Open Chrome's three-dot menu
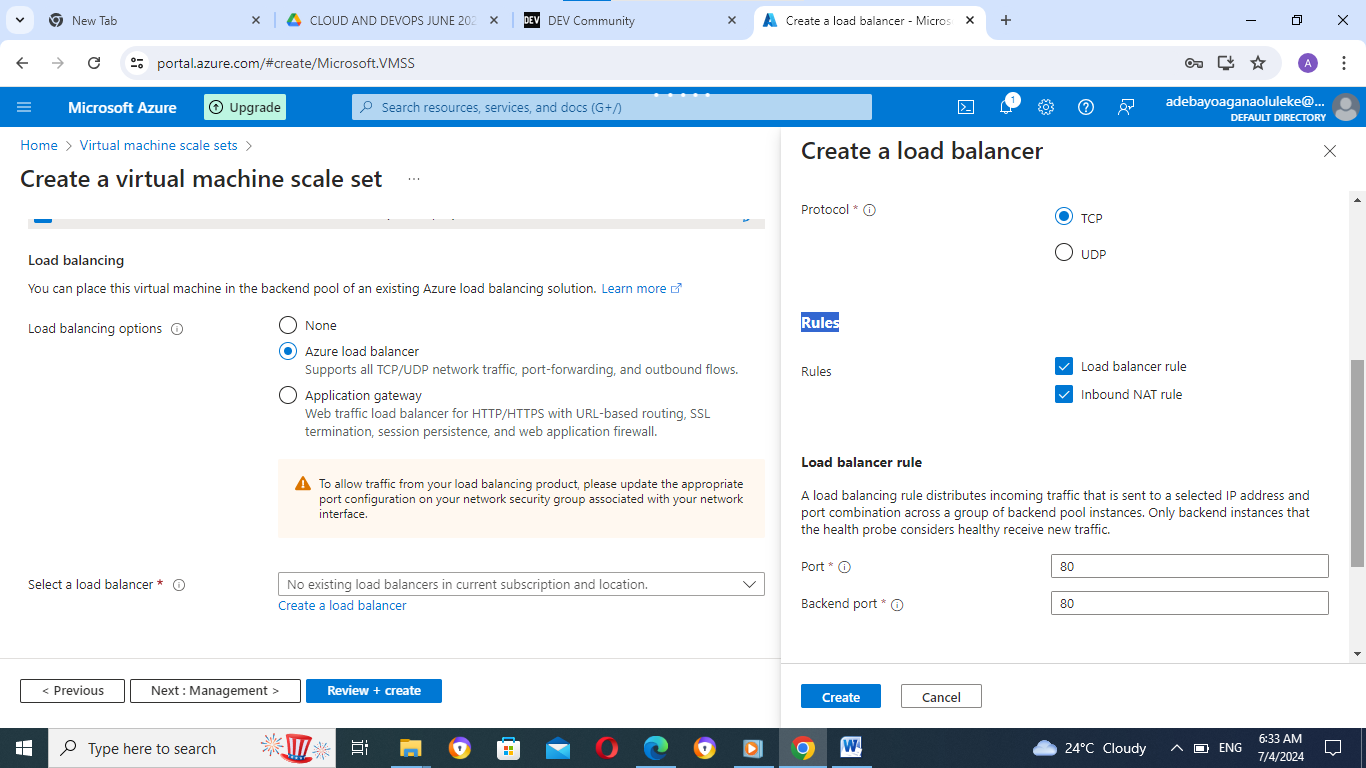The height and width of the screenshot is (768, 1366). coord(1344,63)
